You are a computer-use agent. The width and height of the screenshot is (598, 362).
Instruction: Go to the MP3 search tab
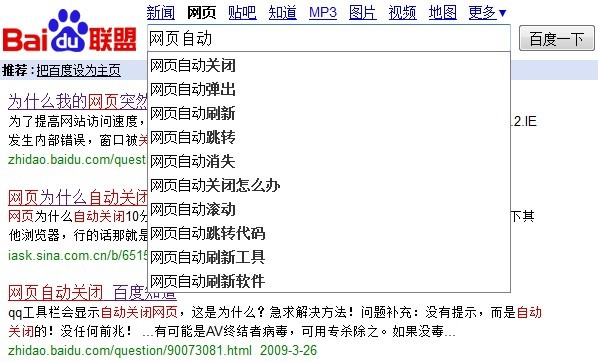point(323,13)
